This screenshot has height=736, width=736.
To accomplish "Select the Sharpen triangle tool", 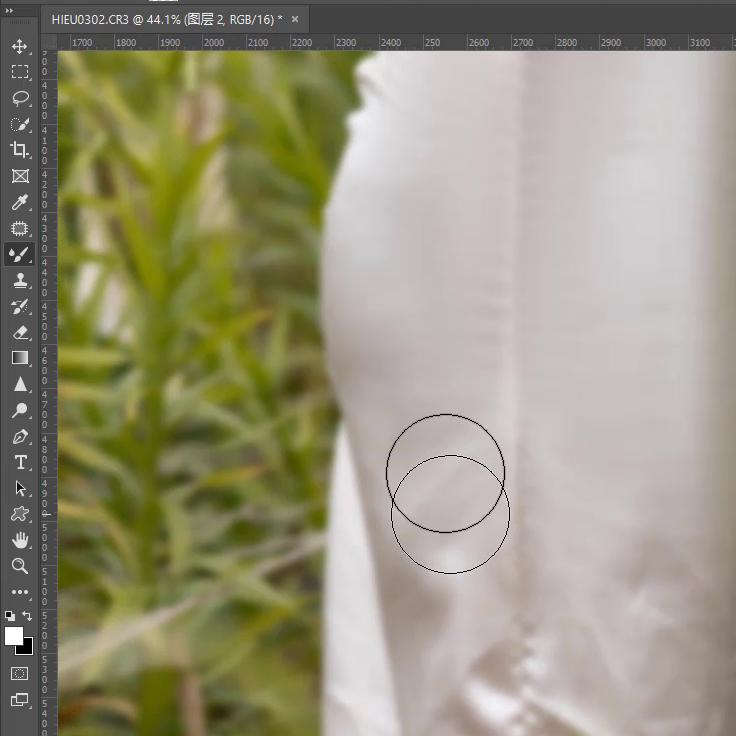I will 19,384.
